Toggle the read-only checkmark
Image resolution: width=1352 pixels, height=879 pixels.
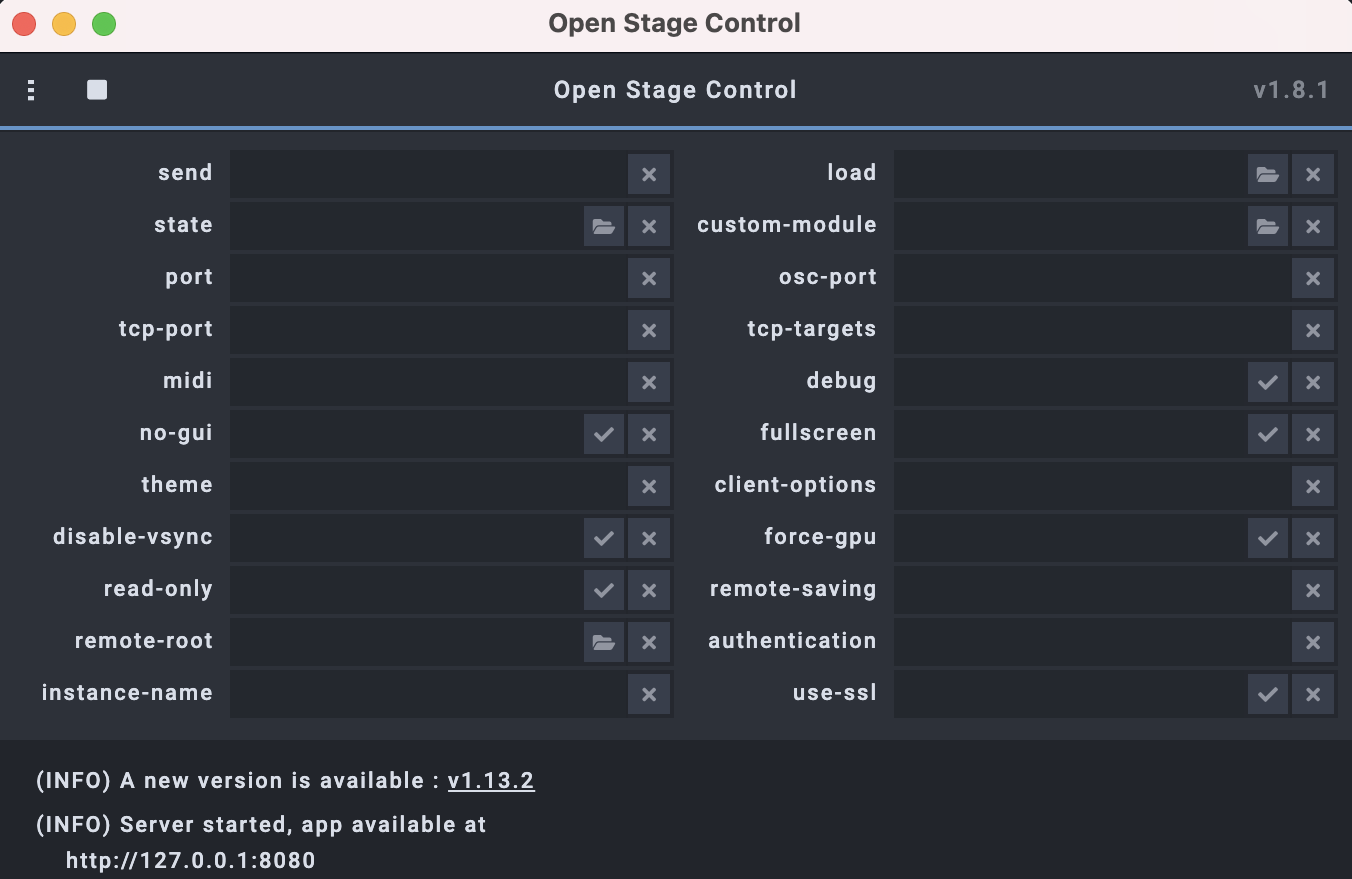click(x=604, y=590)
